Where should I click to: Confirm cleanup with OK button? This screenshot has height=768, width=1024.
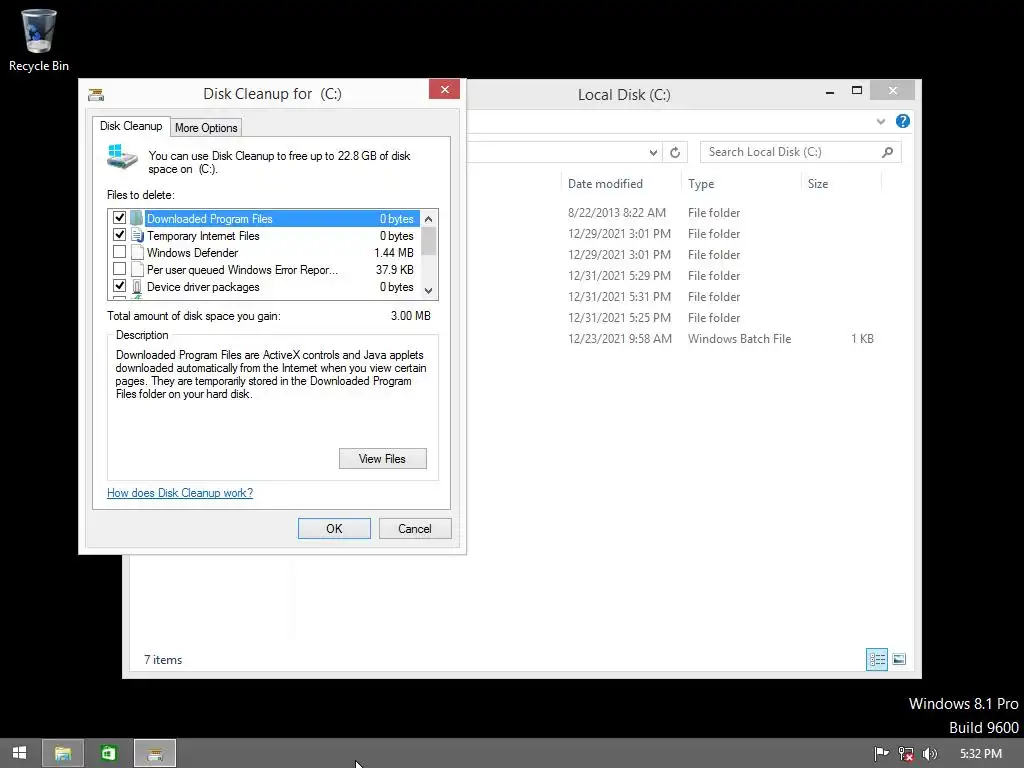[334, 528]
